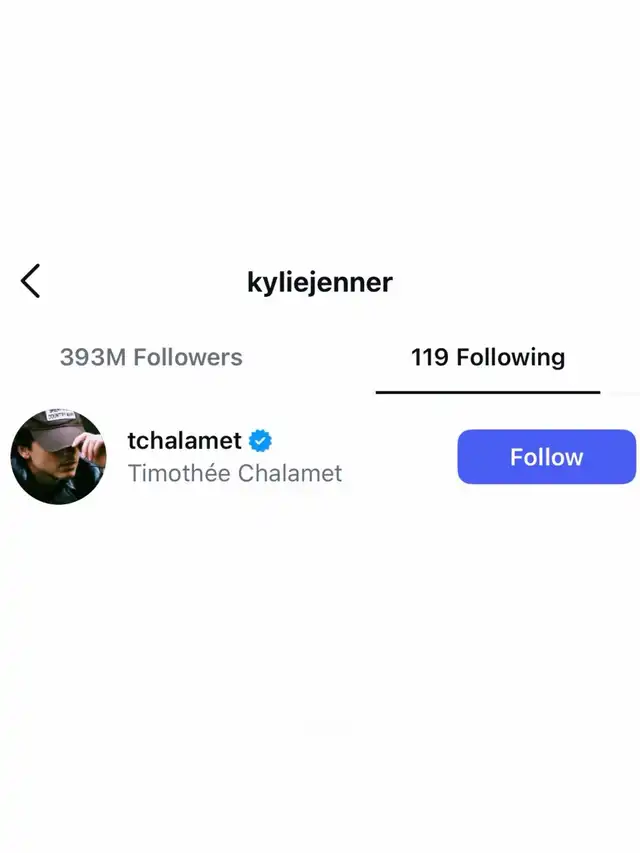Click the 119 following count
This screenshot has height=853, width=640.
tap(430, 357)
